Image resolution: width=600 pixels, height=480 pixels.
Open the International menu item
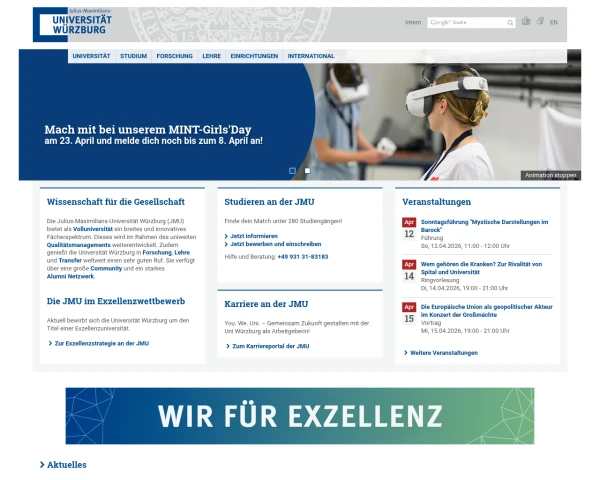tap(311, 56)
